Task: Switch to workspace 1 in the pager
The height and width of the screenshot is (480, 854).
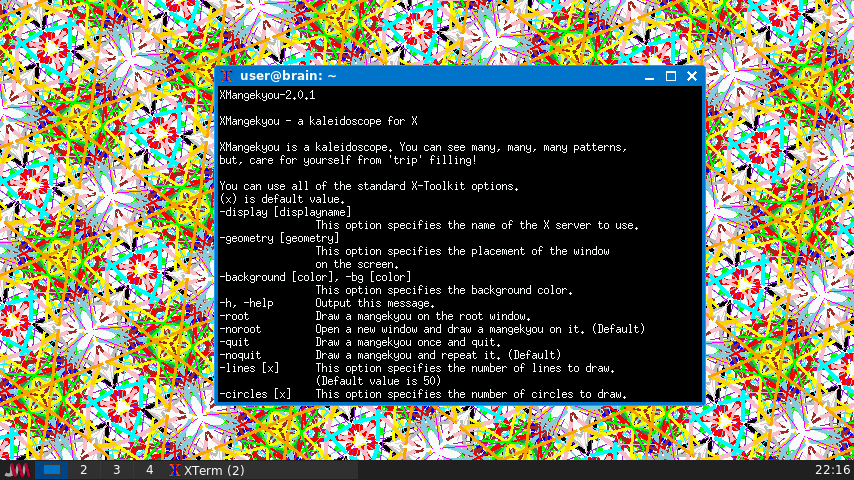Action: click(52, 470)
